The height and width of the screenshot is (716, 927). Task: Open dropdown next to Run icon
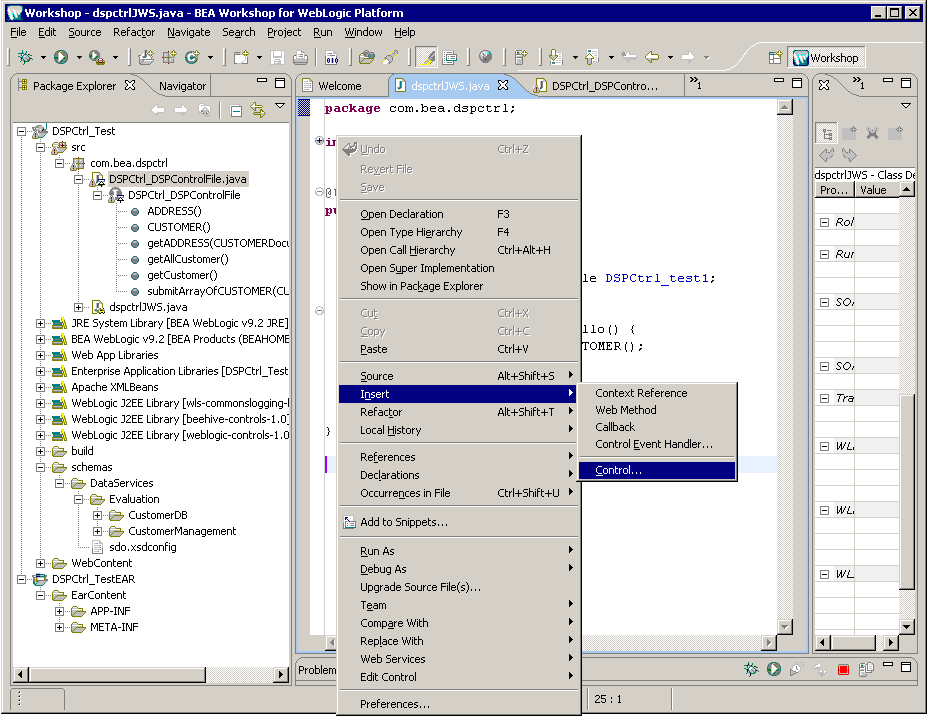pos(79,58)
